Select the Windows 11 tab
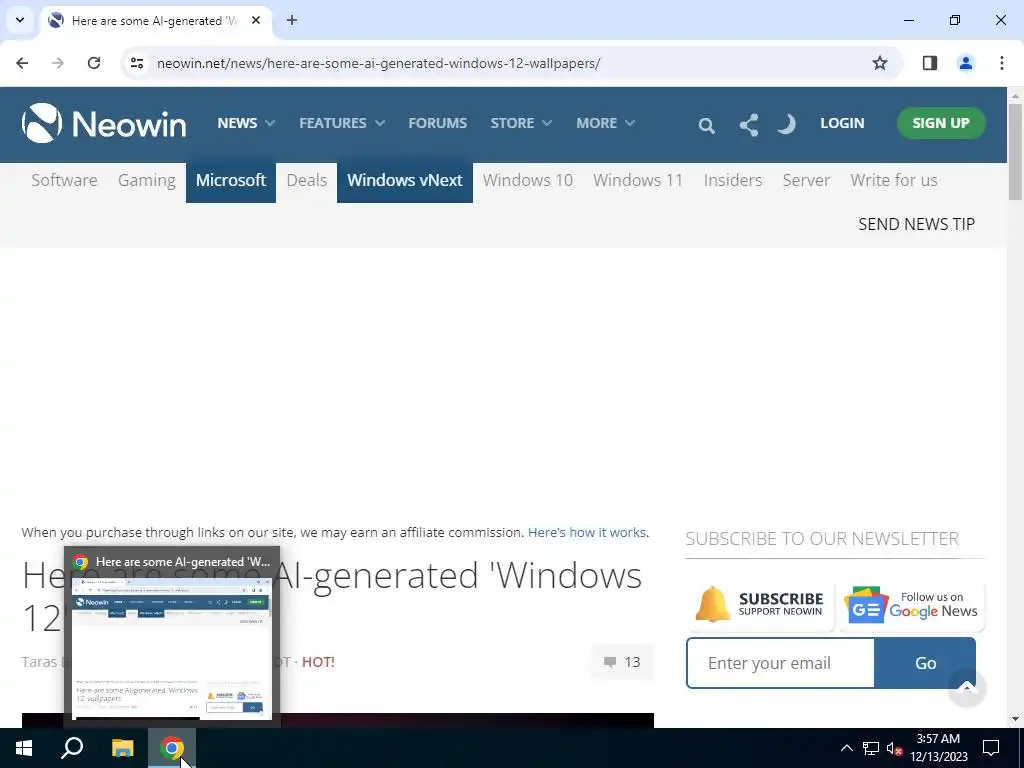The width and height of the screenshot is (1024, 768). click(638, 180)
